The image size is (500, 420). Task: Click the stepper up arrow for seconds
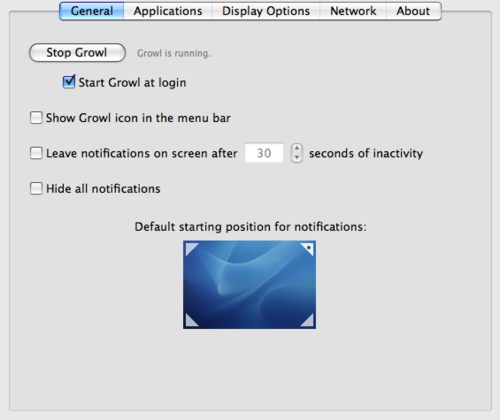297,148
